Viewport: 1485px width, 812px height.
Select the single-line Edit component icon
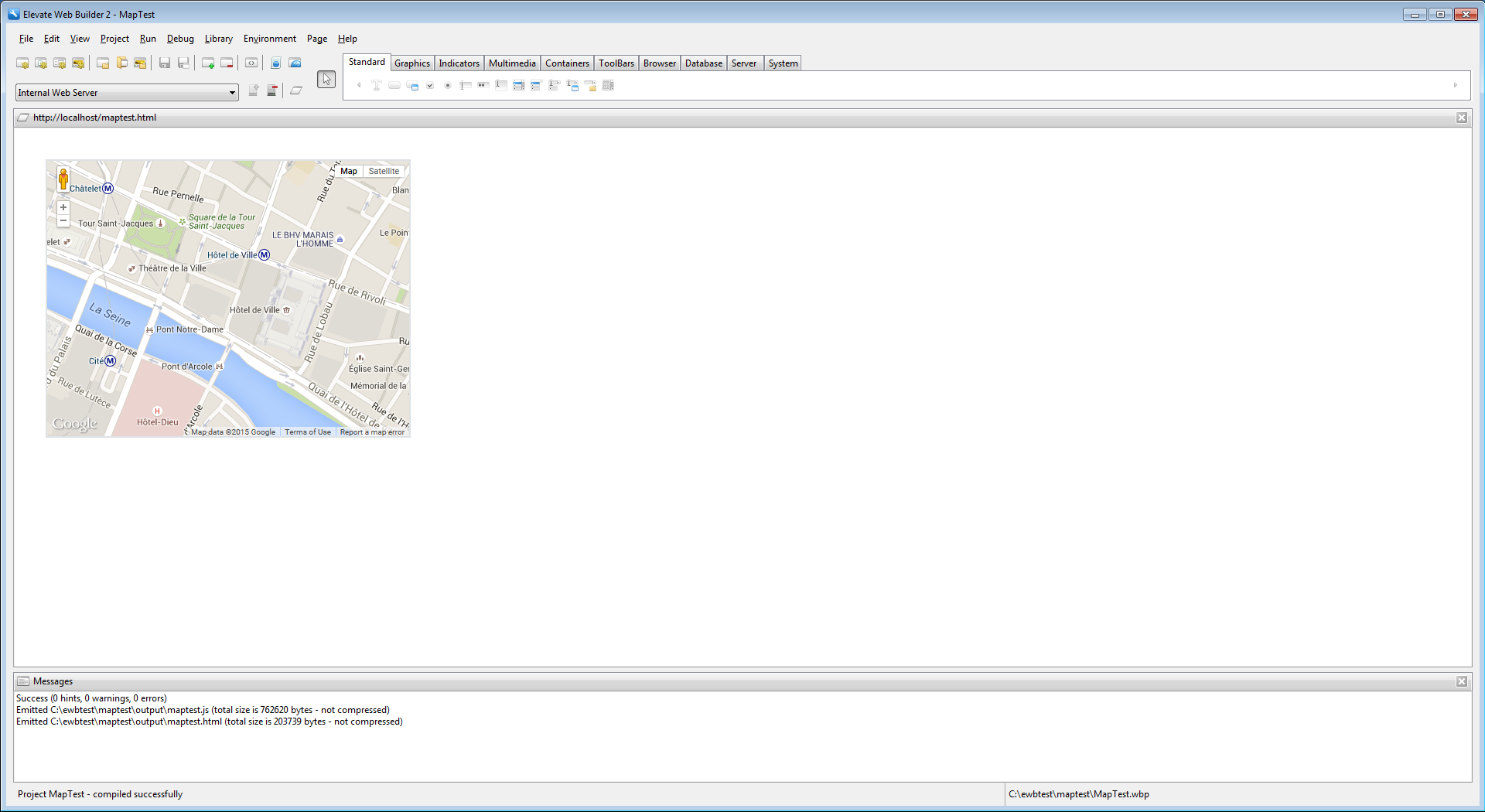pyautogui.click(x=466, y=86)
